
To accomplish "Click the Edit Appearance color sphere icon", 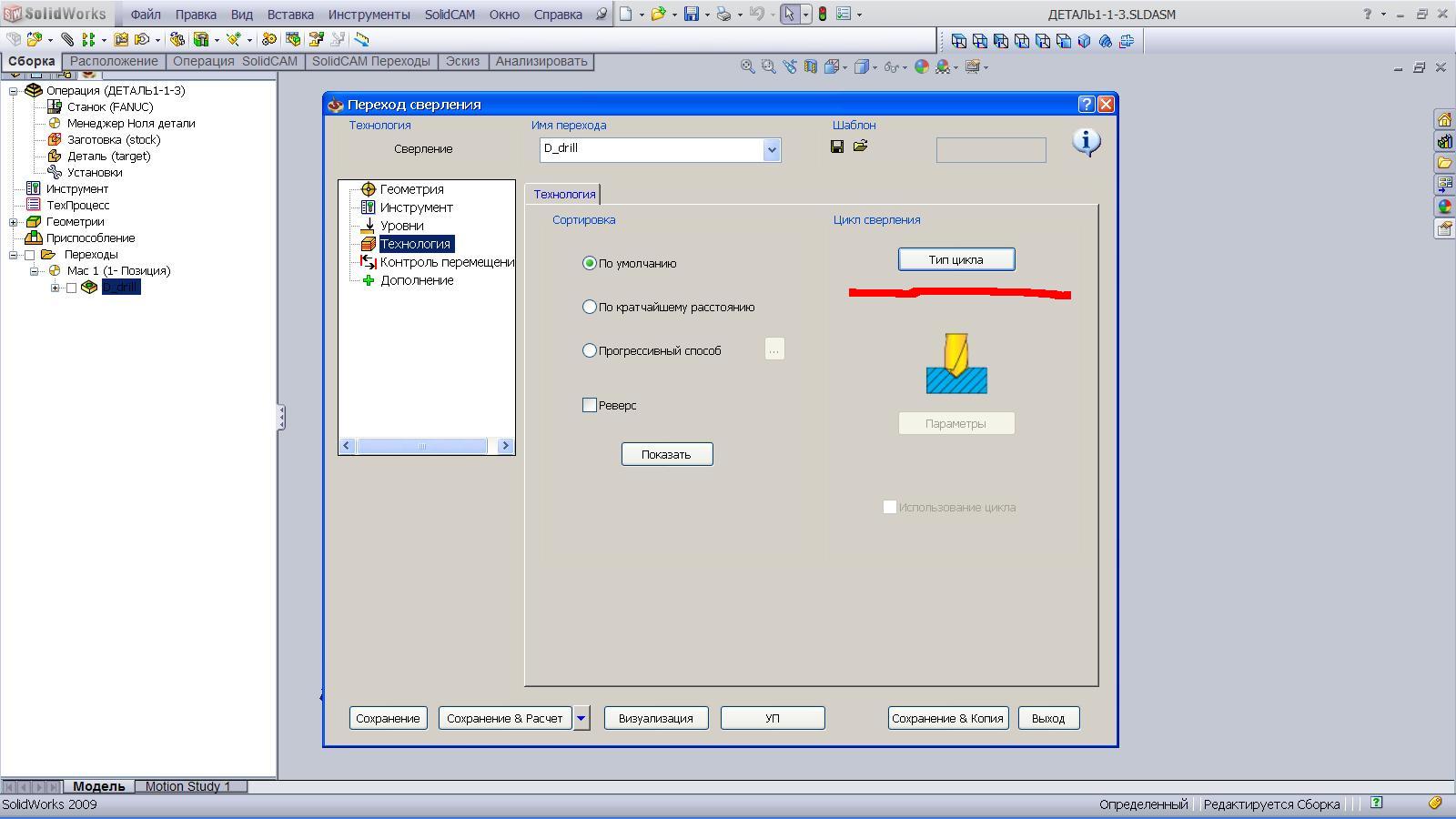I will point(922,66).
